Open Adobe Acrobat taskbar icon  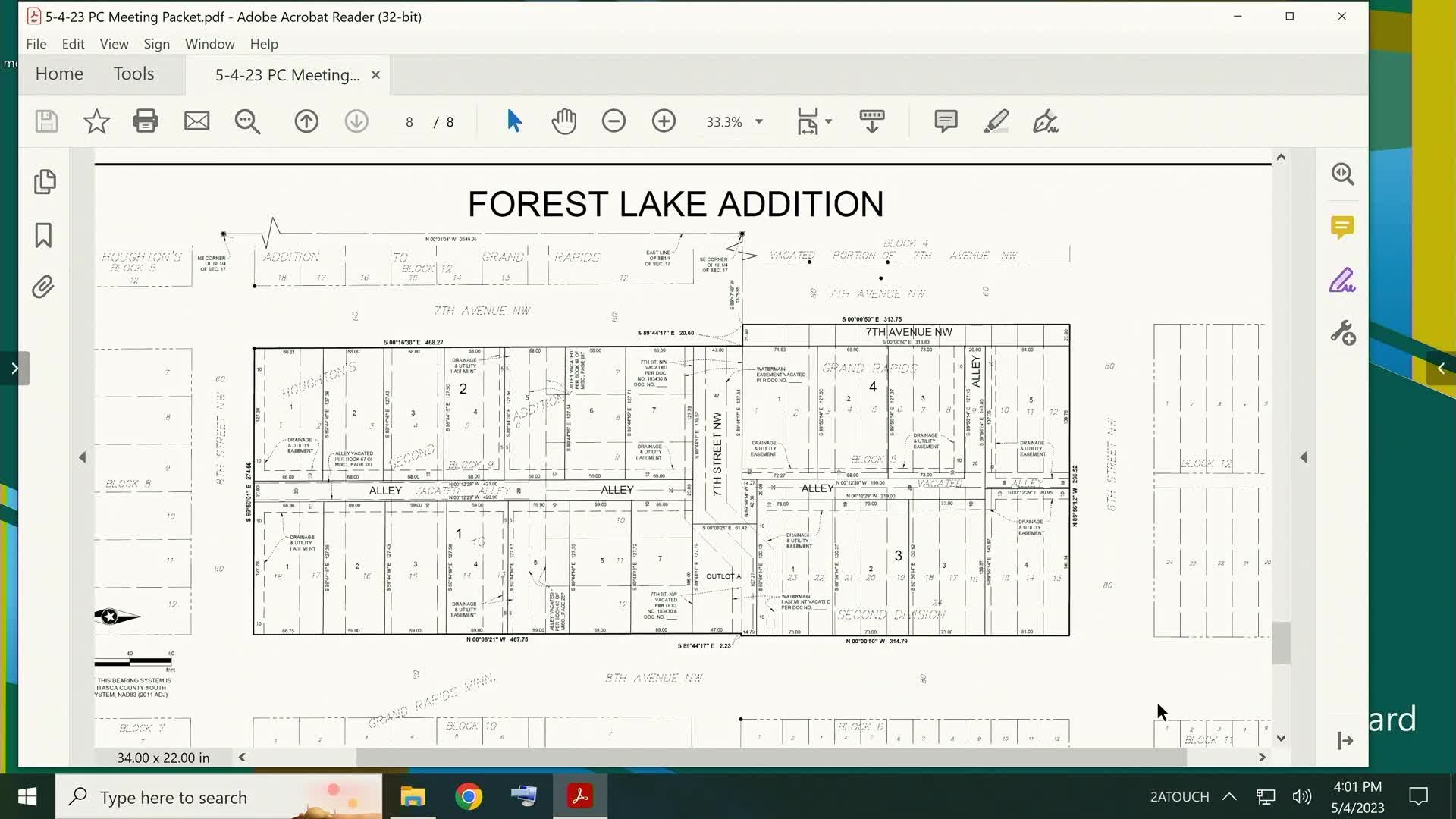(580, 797)
